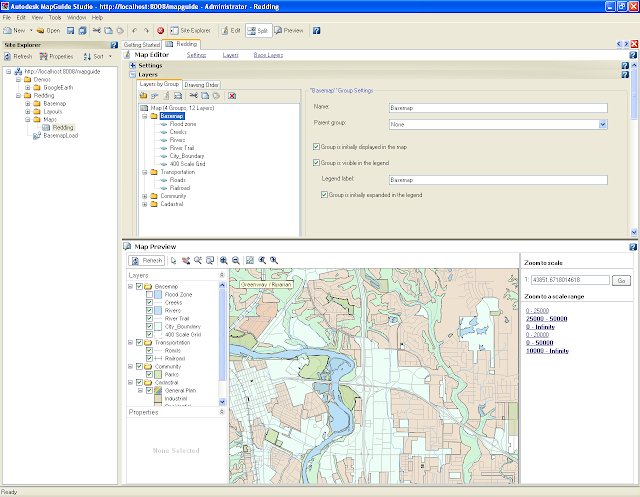Toggle 'Group is initially displayed in the map'

click(316, 146)
